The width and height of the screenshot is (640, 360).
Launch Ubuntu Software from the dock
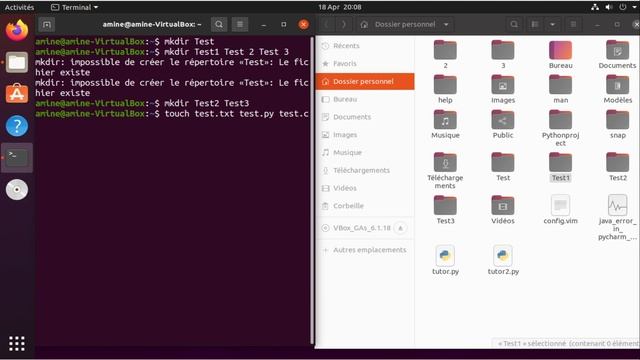click(x=17, y=94)
